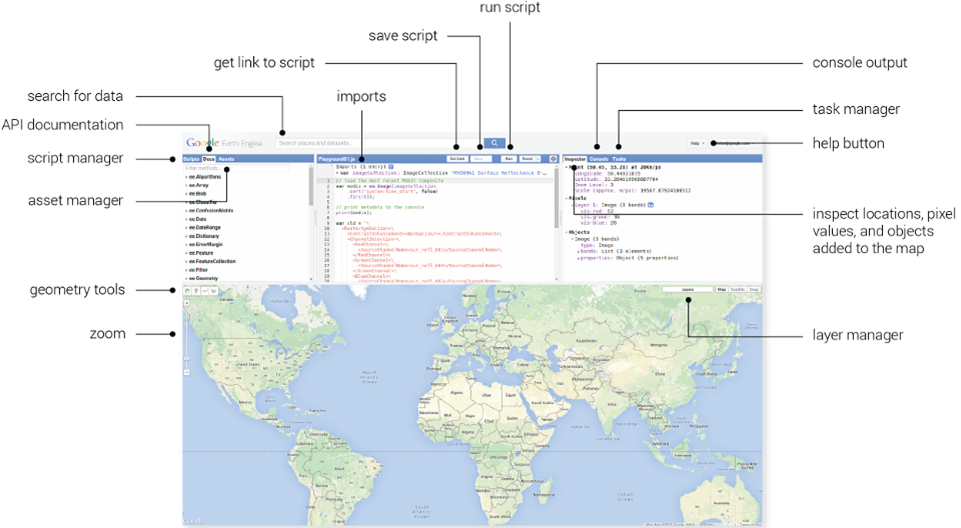
Task: Open the Layers manager dropdown on map
Action: pyautogui.click(x=688, y=290)
